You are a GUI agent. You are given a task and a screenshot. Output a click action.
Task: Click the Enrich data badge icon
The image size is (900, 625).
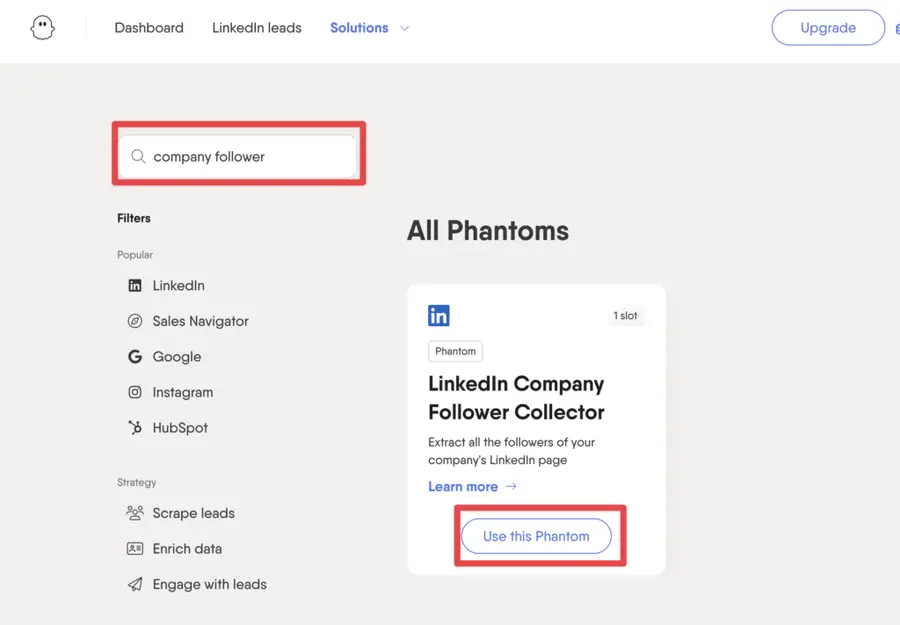(135, 548)
